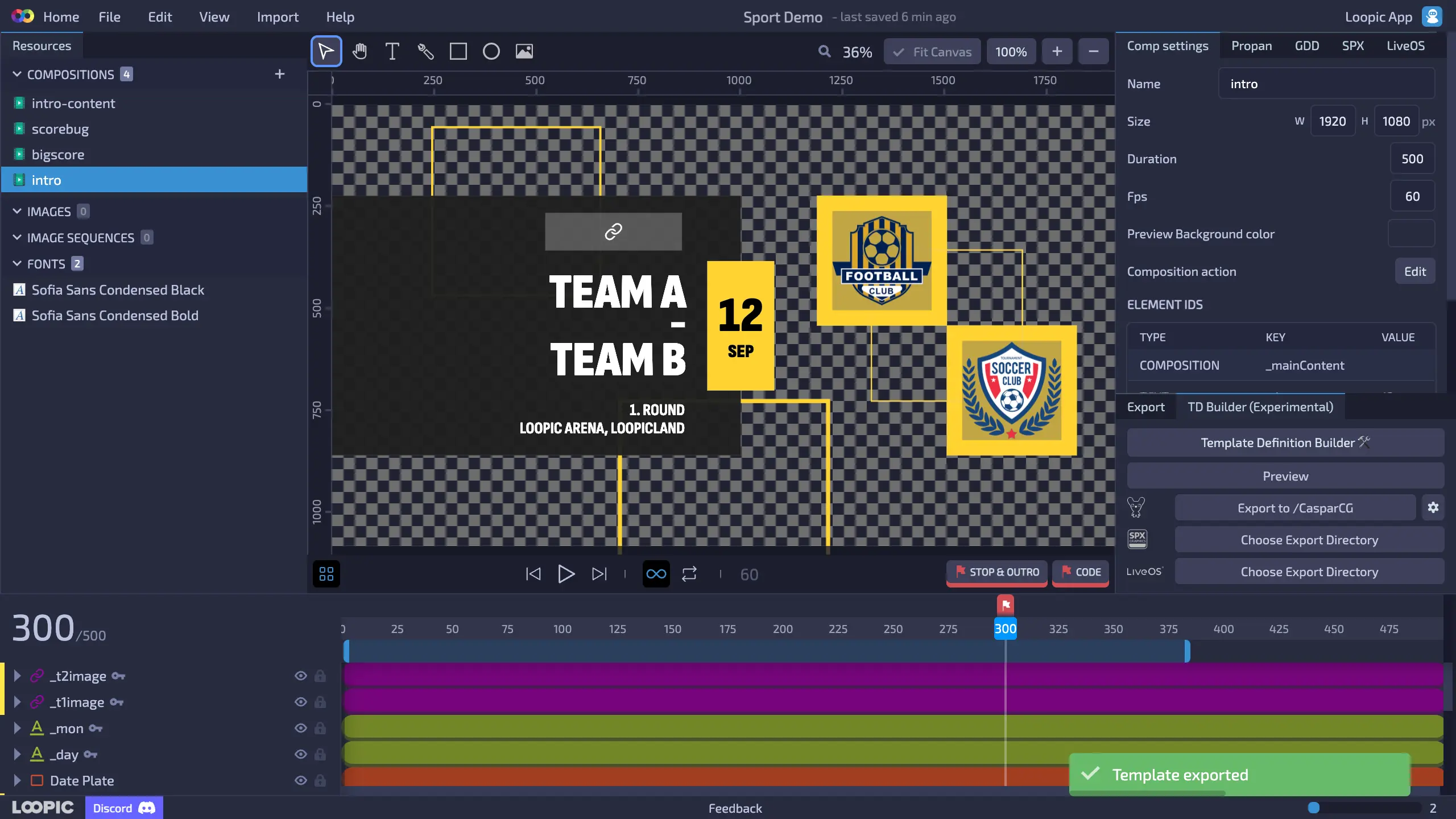Set zoom to 100%
This screenshot has height=819, width=1456.
click(1011, 52)
